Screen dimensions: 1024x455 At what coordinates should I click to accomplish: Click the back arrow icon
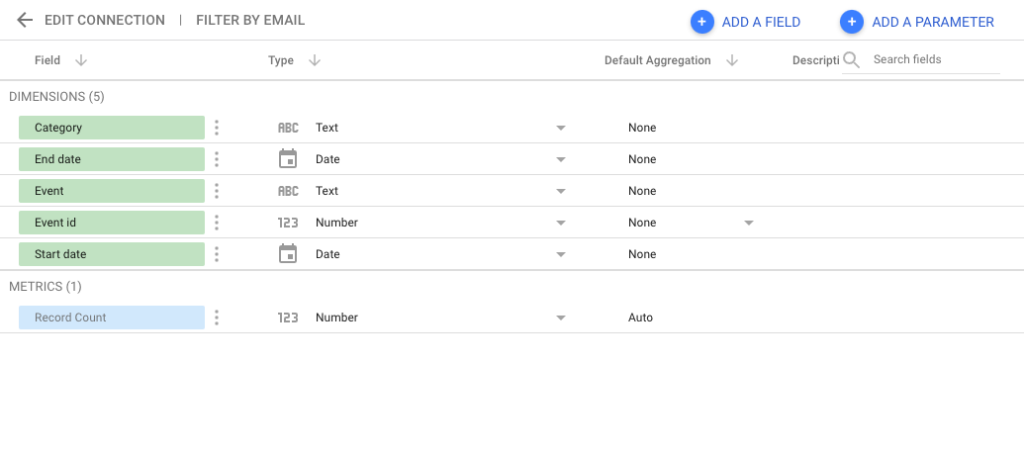point(25,20)
